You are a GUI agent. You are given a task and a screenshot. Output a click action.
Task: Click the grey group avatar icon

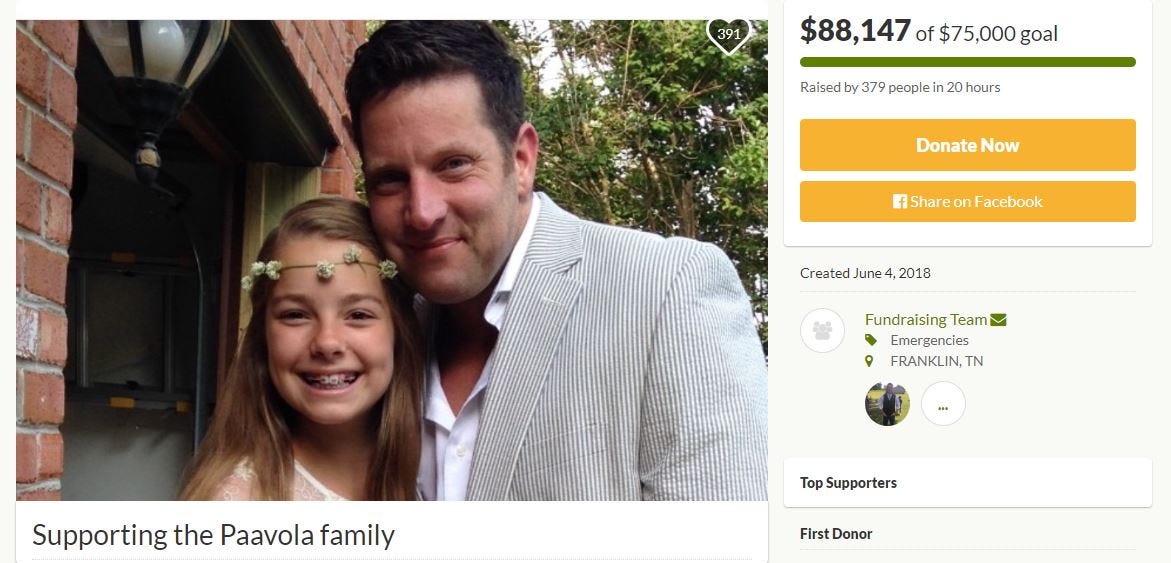[822, 330]
